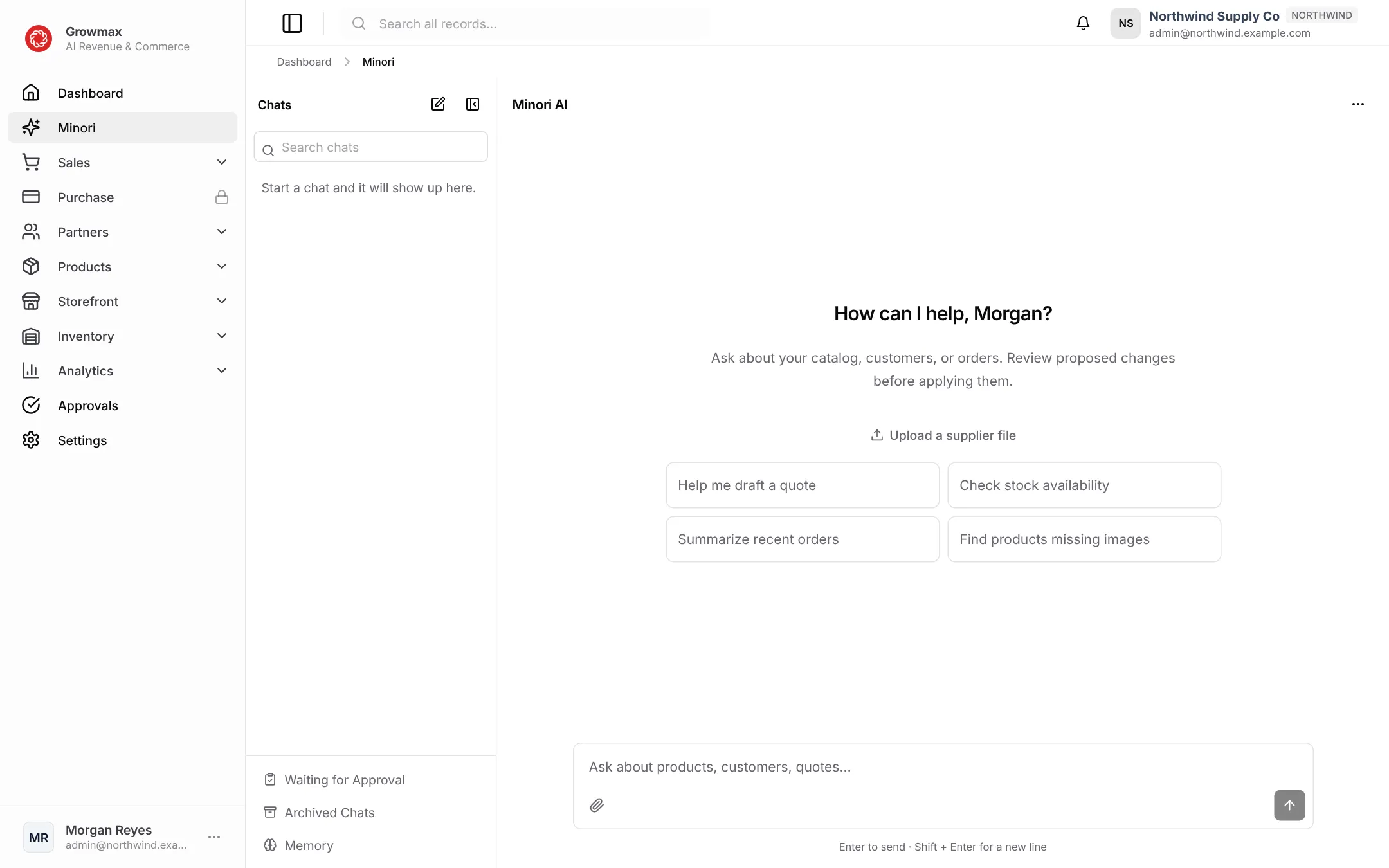Viewport: 1389px width, 868px height.
Task: Expand the Partners menu chevron
Action: tap(222, 231)
